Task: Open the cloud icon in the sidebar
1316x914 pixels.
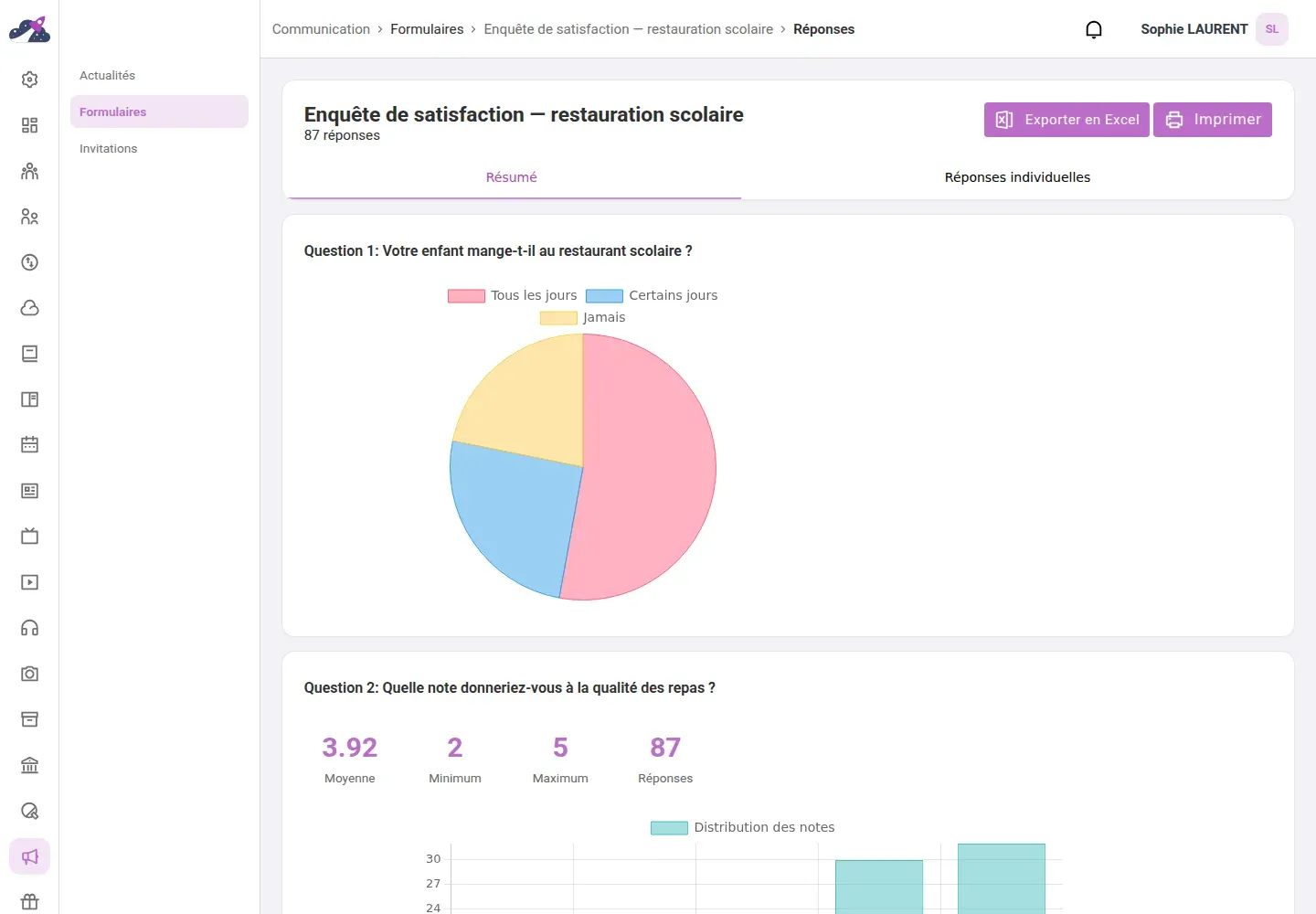Action: tap(29, 308)
